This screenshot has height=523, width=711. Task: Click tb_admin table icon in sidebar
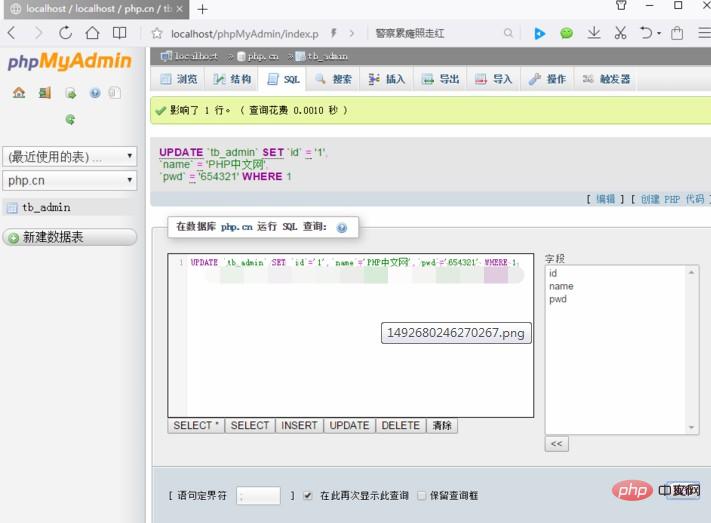[12, 208]
